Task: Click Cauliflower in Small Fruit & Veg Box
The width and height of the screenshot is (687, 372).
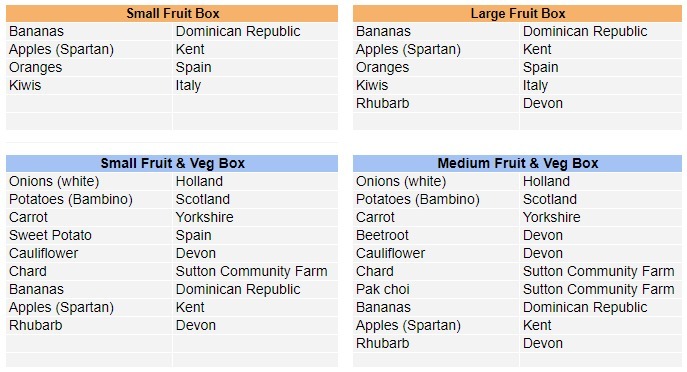Action: (x=89, y=253)
